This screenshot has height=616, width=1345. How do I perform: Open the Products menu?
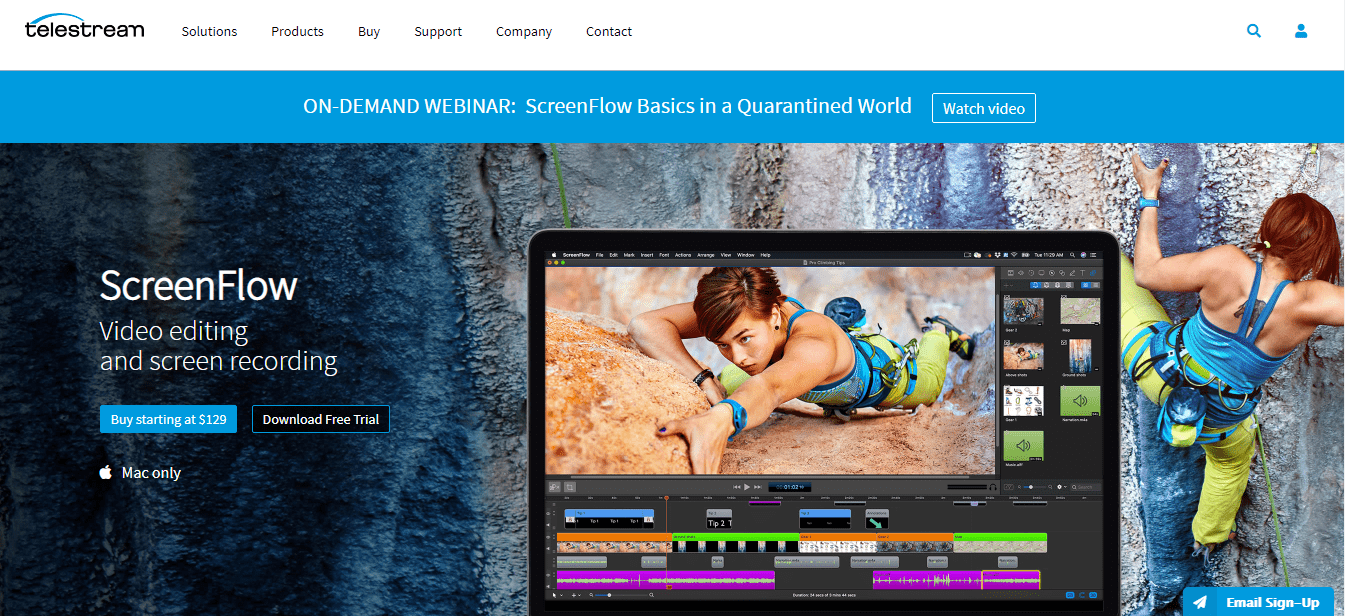[297, 31]
